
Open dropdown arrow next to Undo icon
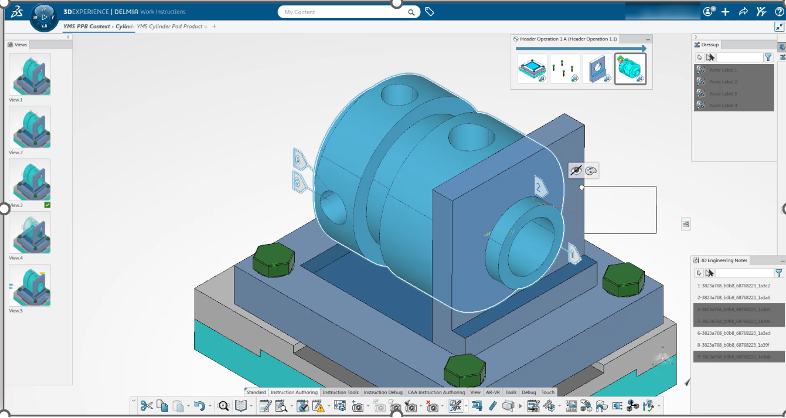click(x=209, y=406)
